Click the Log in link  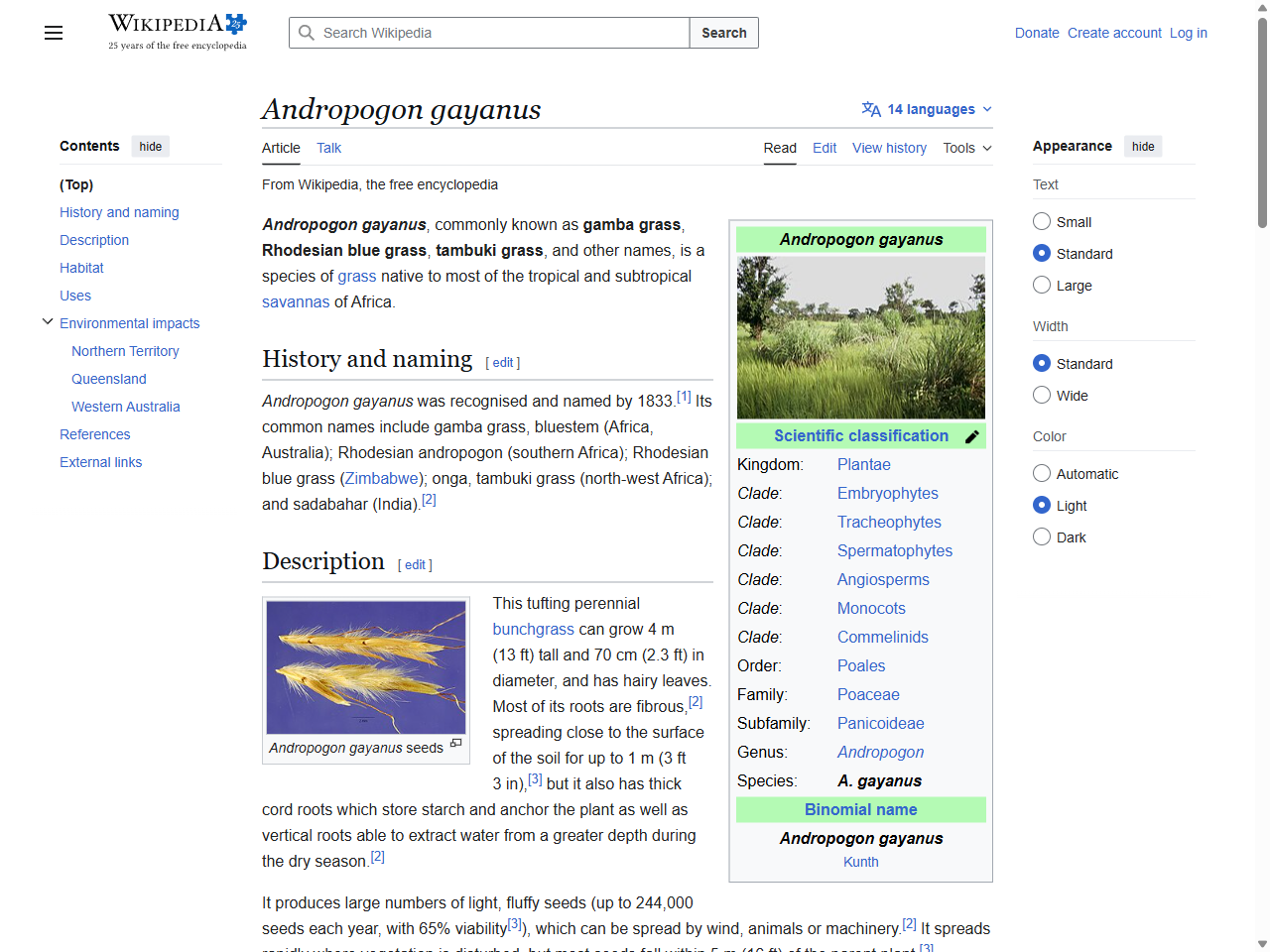click(x=1189, y=33)
